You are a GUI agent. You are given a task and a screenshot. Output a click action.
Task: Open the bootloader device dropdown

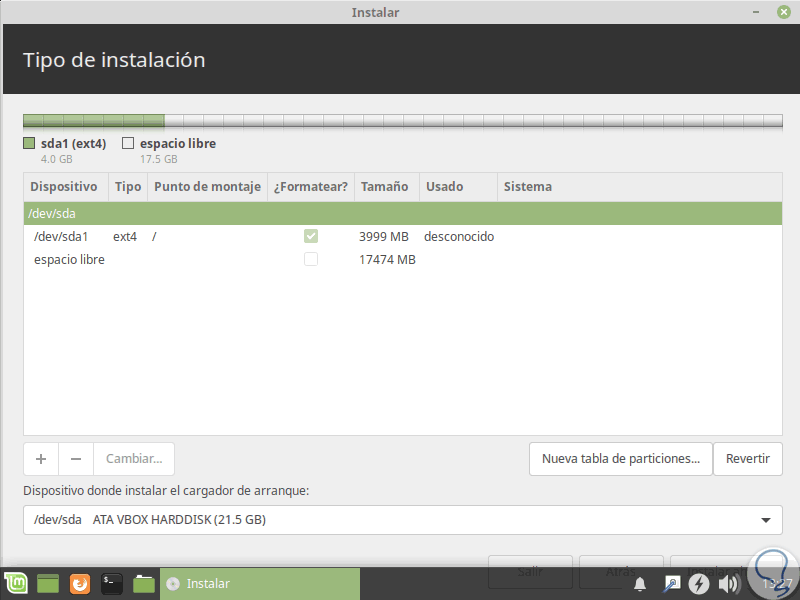tap(403, 520)
